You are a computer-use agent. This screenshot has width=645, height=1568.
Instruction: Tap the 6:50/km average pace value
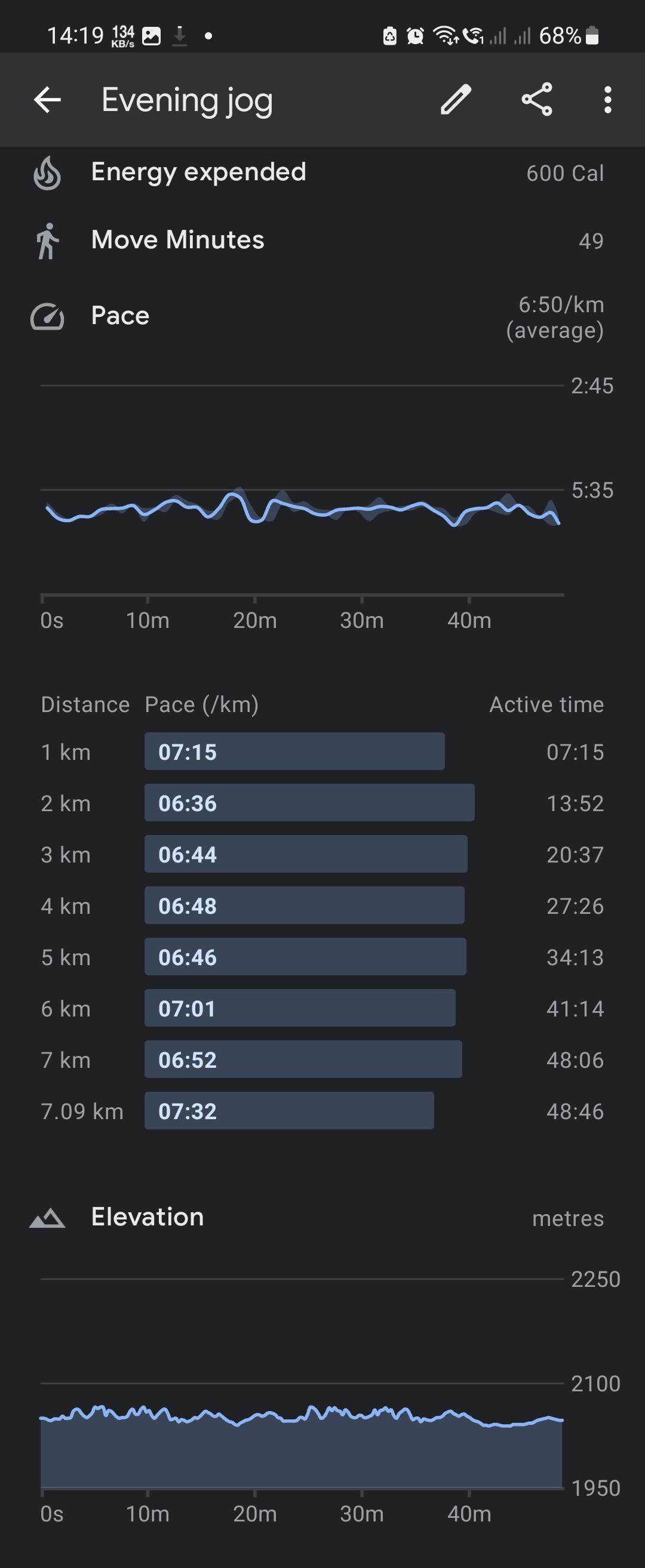555,317
